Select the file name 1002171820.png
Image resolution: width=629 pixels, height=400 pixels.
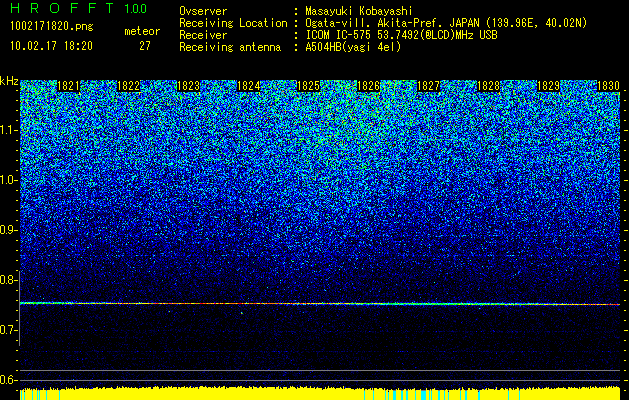point(52,27)
